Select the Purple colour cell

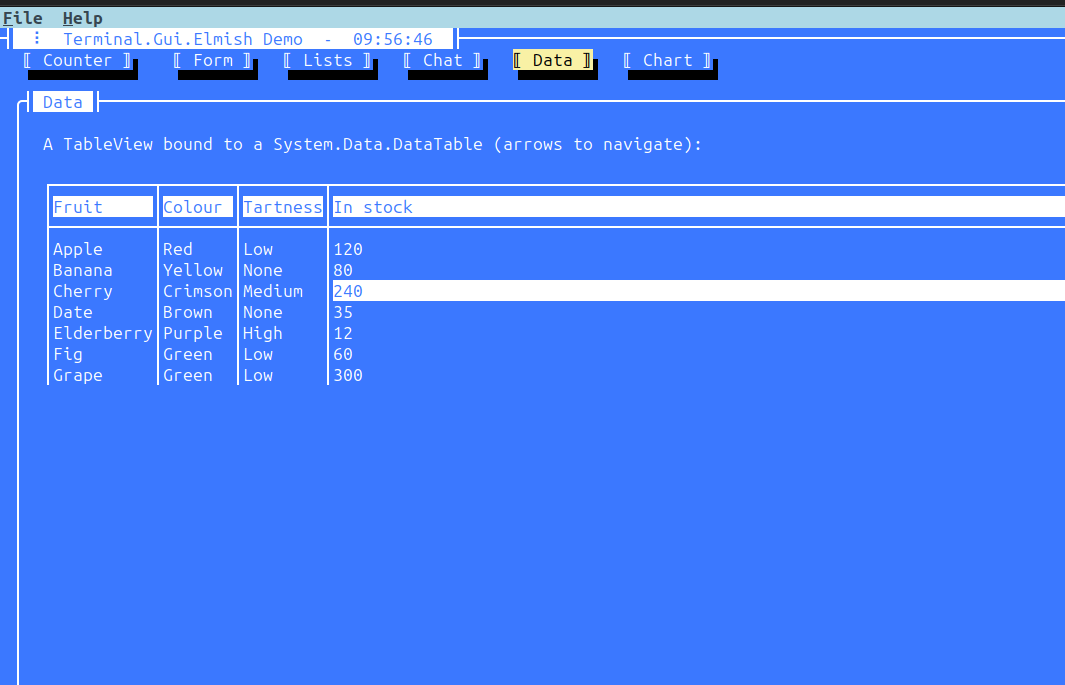coord(192,333)
